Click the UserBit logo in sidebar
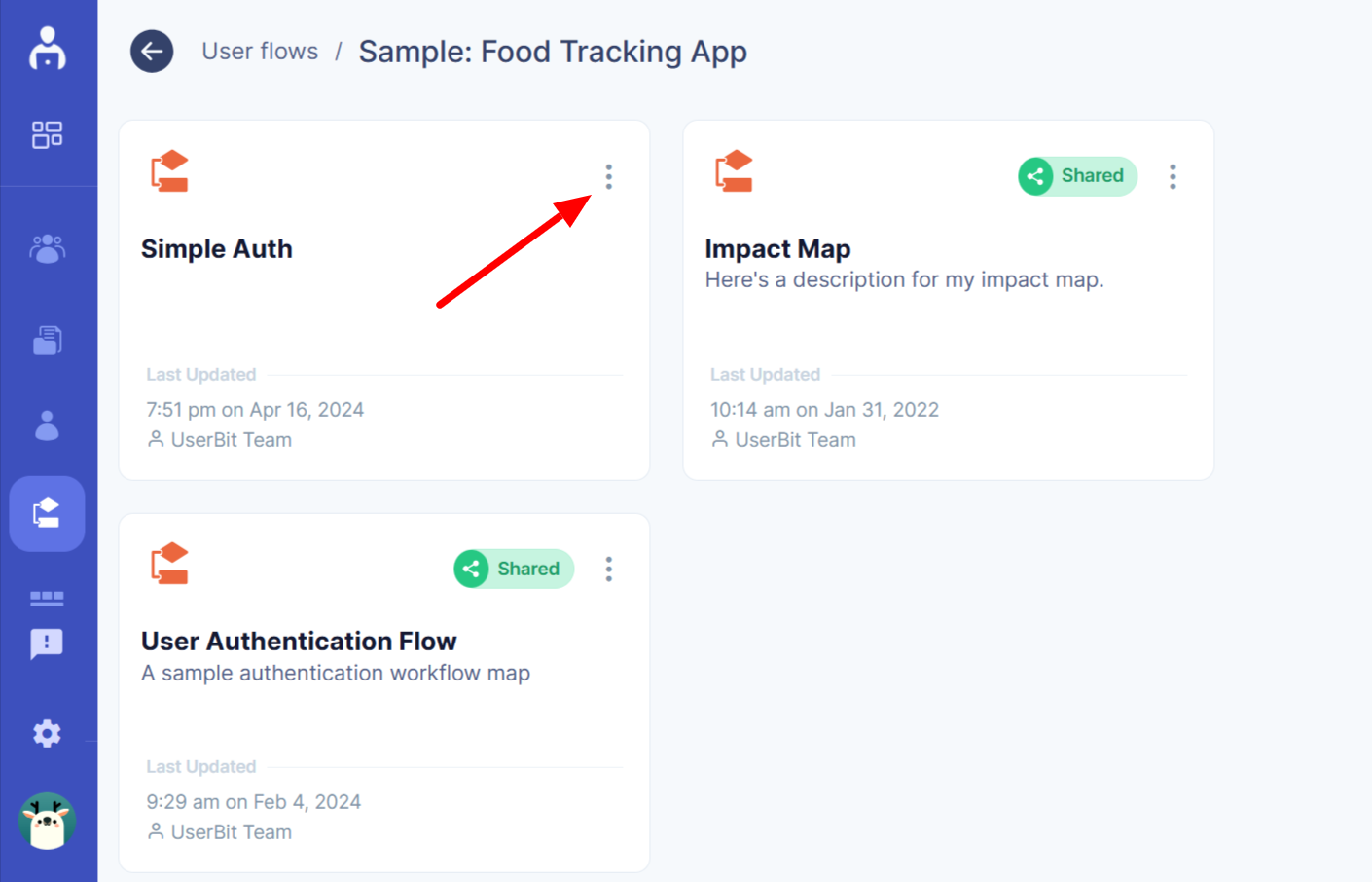Viewport: 1372px width, 882px height. point(47,49)
